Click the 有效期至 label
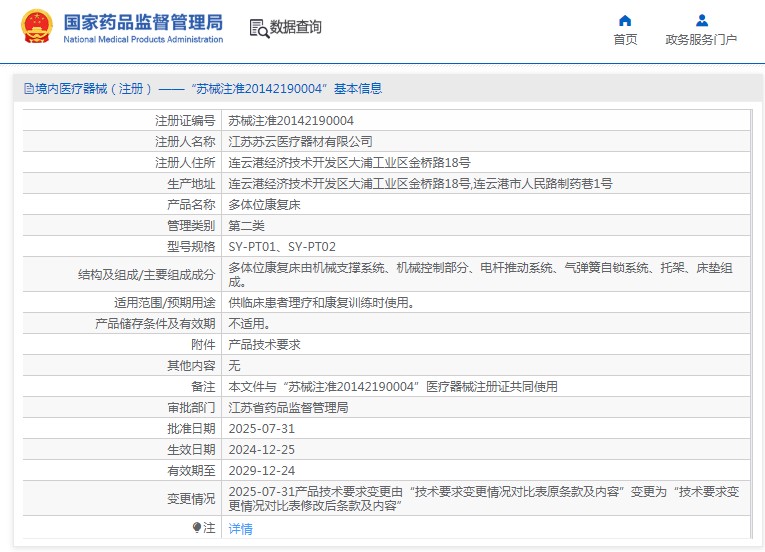Image resolution: width=765 pixels, height=552 pixels. point(191,470)
